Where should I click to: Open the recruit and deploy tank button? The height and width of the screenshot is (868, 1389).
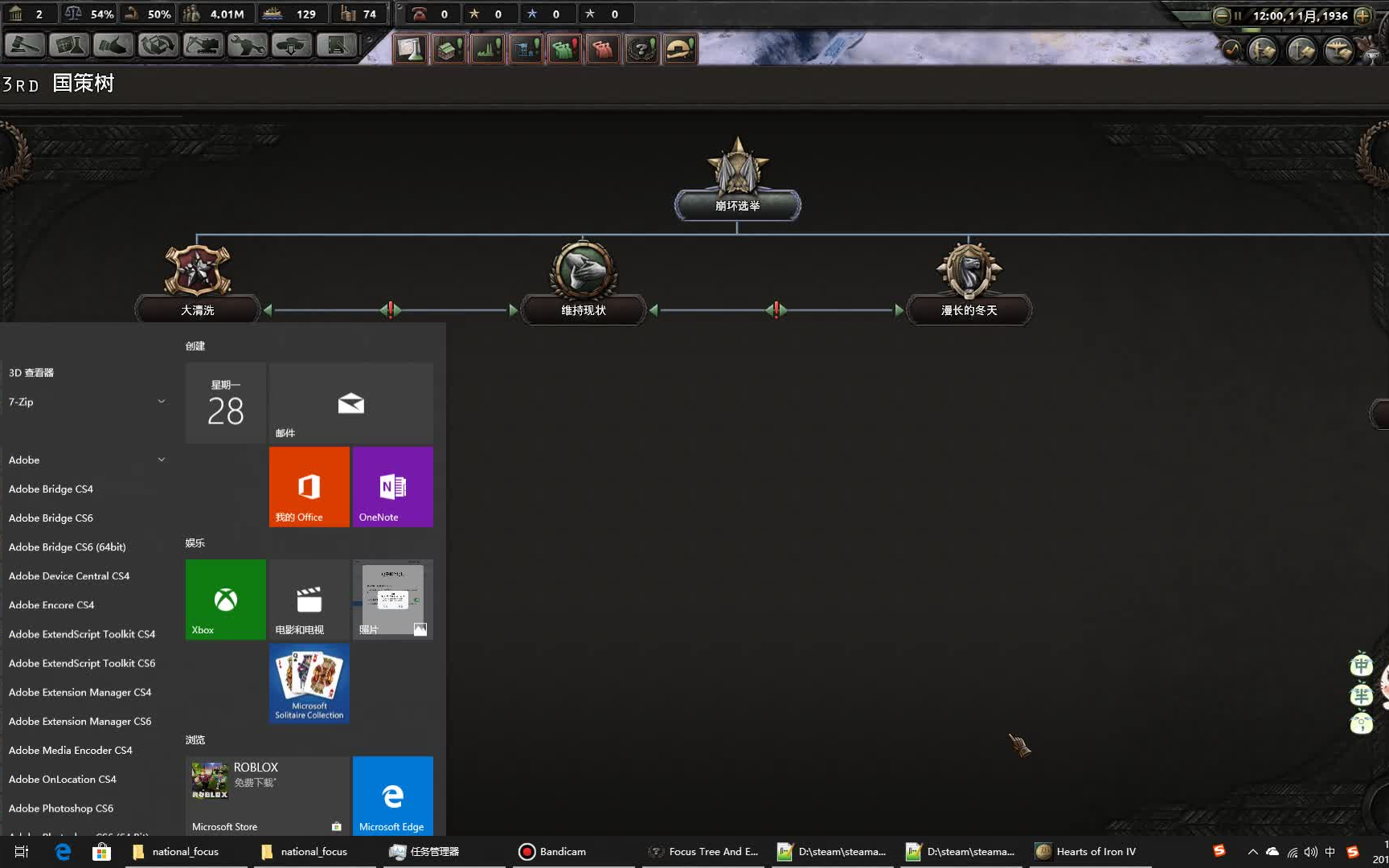point(292,46)
